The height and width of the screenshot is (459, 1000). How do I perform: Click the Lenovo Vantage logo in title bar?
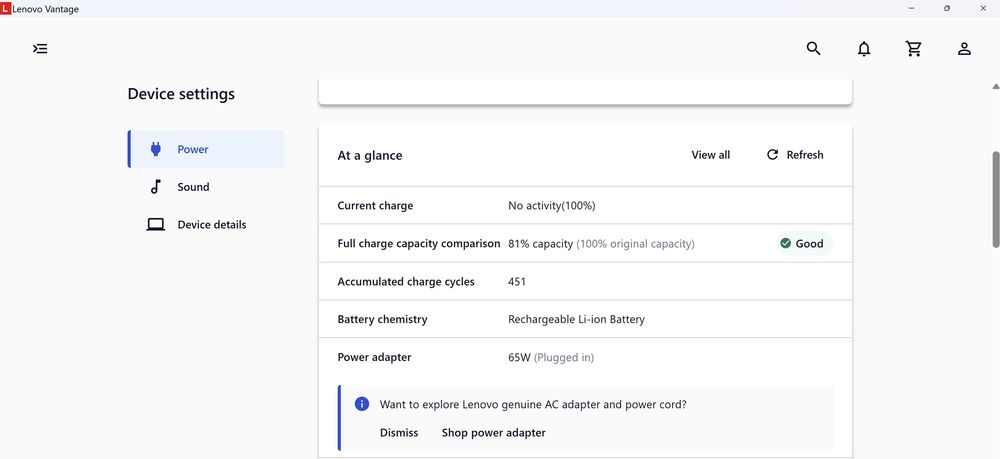point(6,9)
